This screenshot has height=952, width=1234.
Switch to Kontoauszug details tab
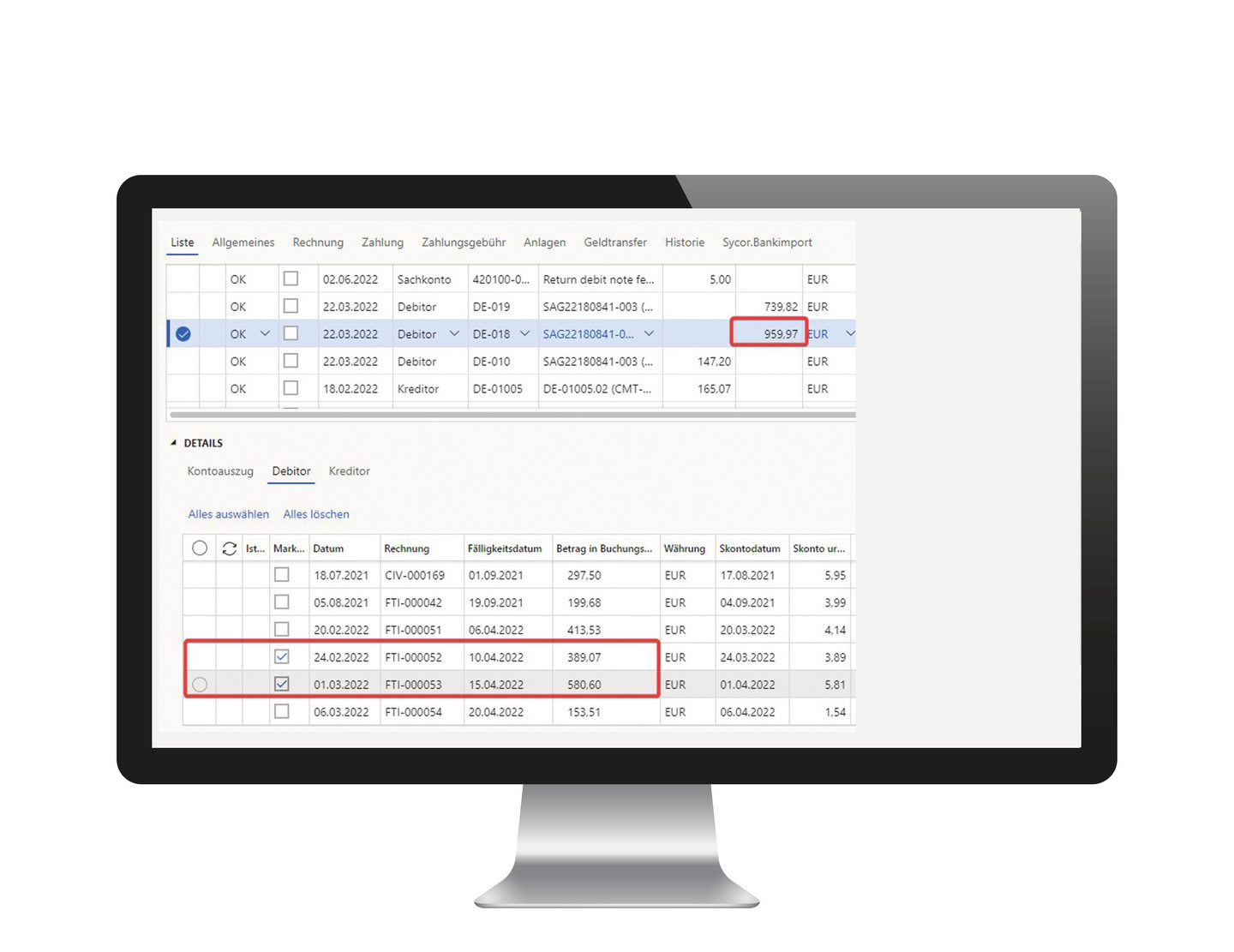tap(220, 471)
